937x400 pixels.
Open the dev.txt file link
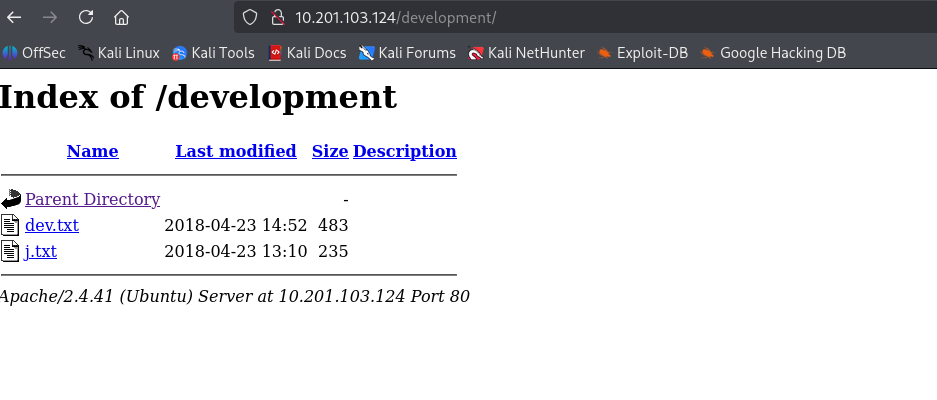(x=52, y=225)
